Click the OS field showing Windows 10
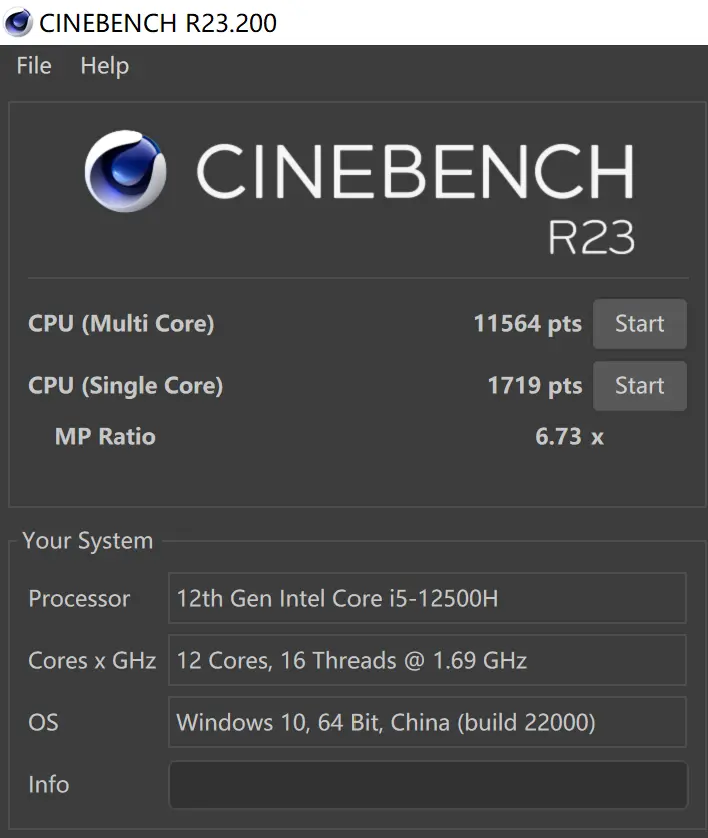Image resolution: width=708 pixels, height=838 pixels. pos(427,723)
